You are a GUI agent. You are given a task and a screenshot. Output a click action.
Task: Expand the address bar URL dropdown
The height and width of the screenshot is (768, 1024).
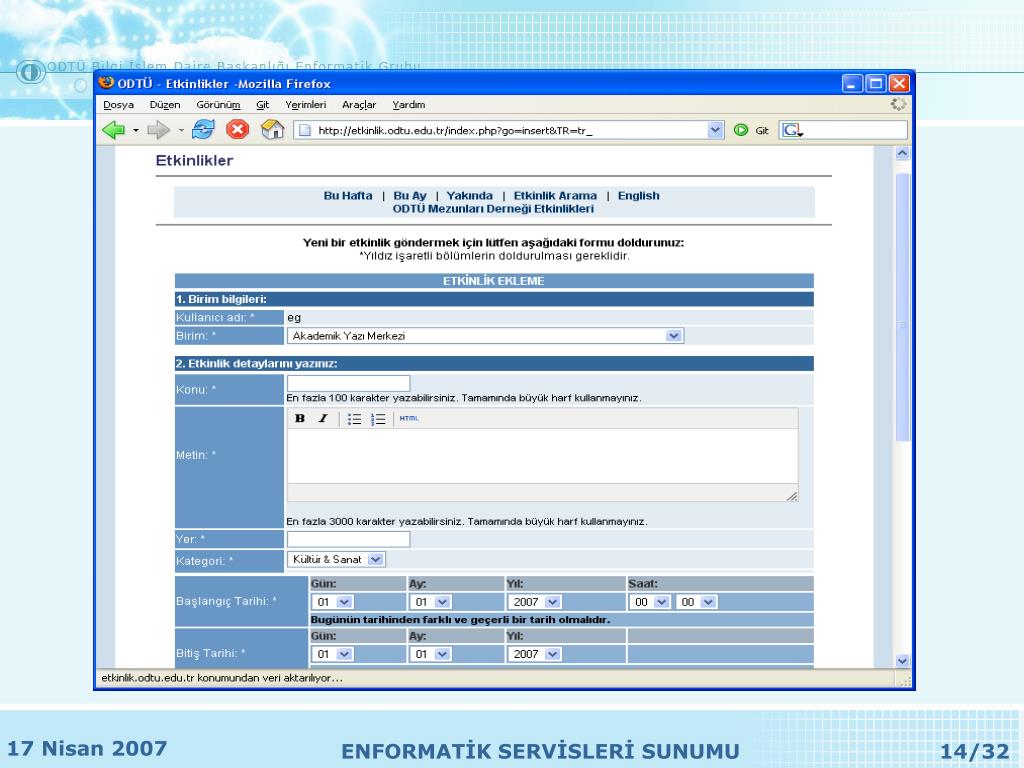click(715, 130)
